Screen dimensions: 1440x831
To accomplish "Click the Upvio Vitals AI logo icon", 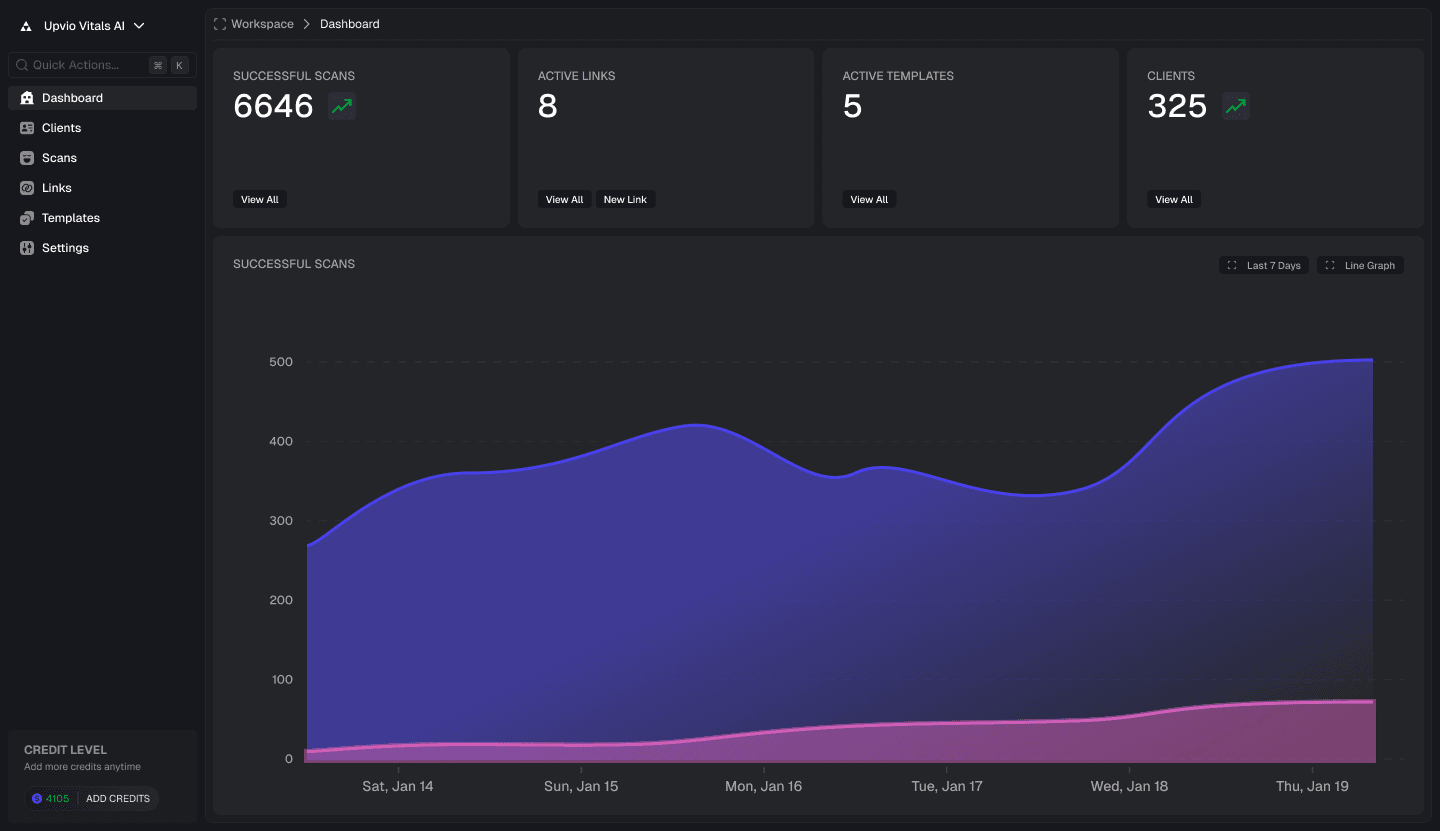I will point(26,27).
